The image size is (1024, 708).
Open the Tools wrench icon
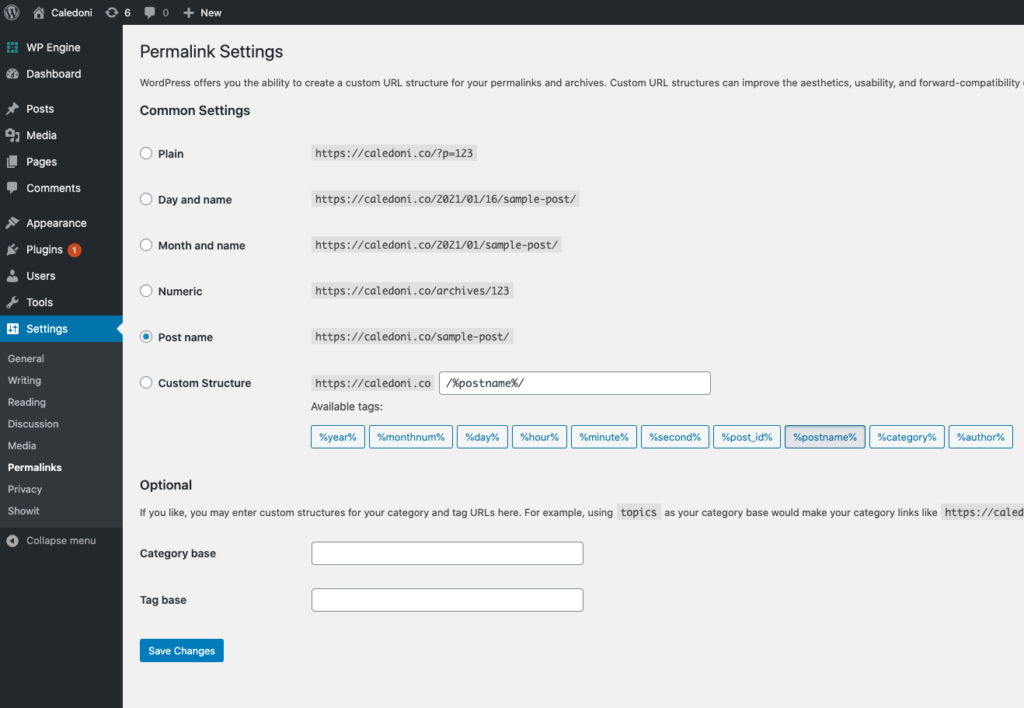[15, 302]
